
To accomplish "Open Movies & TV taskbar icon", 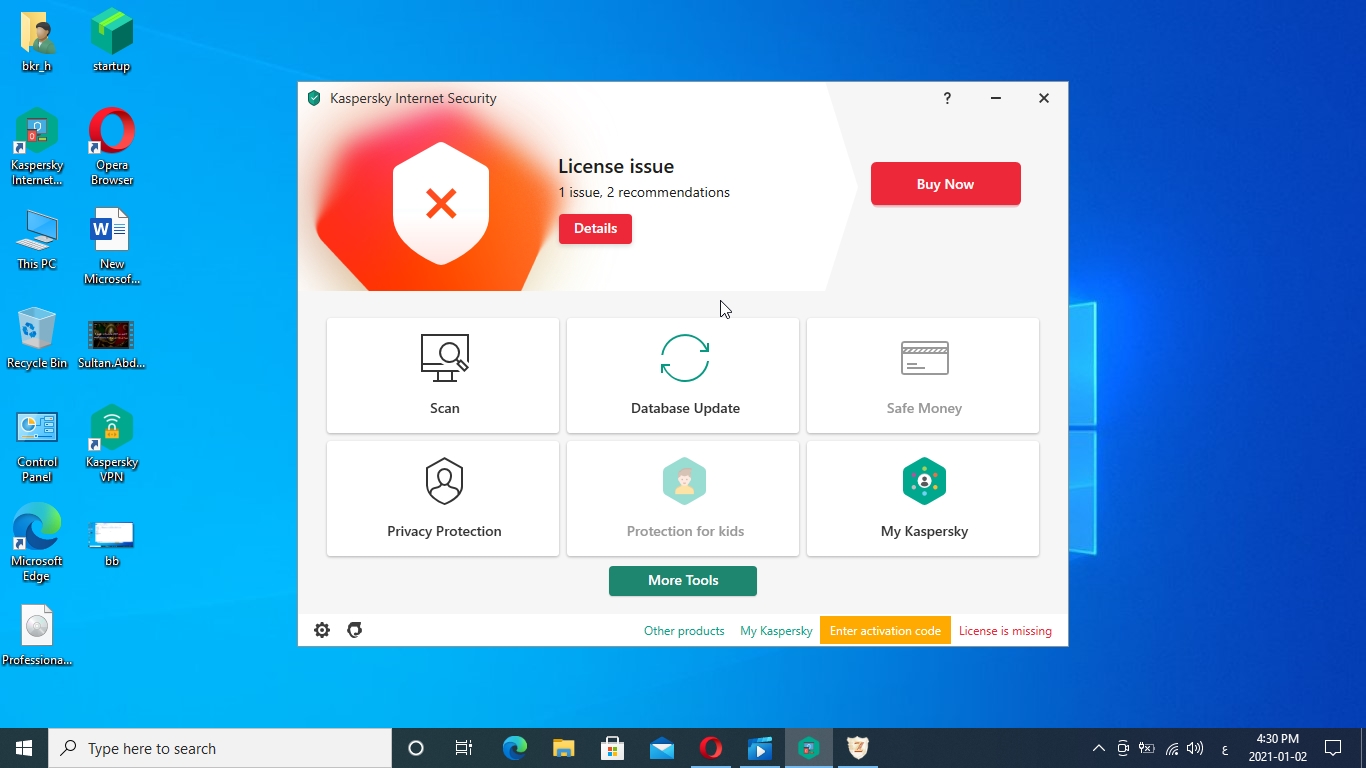I will [759, 748].
